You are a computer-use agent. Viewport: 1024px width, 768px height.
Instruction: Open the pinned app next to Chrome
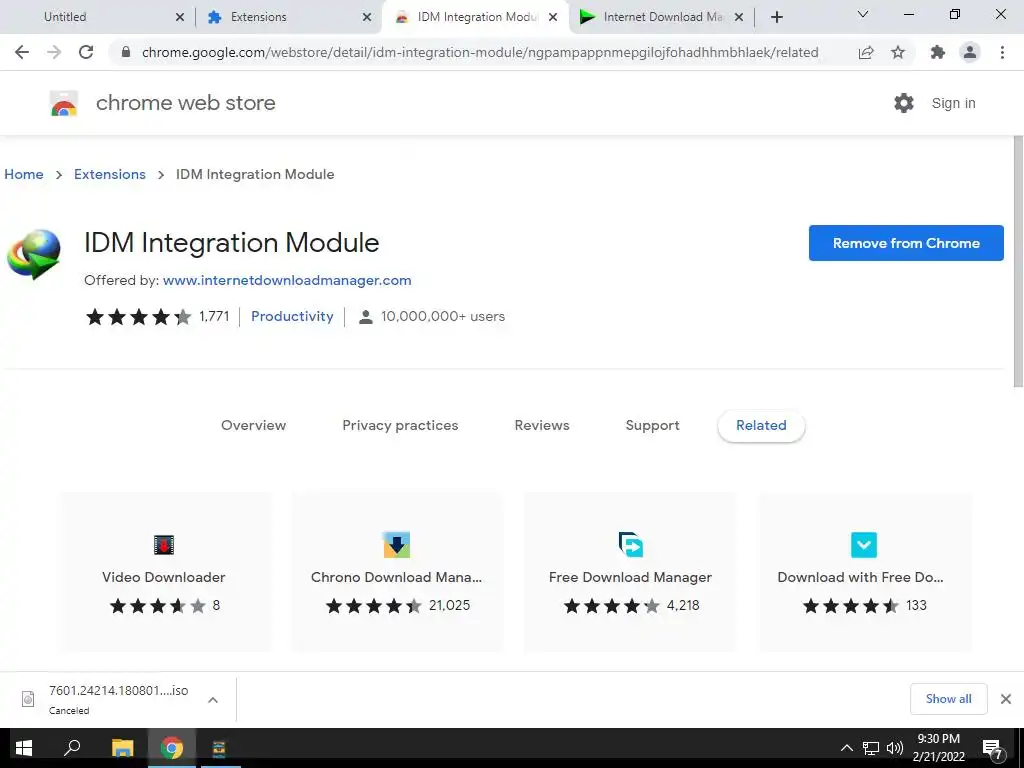coord(219,748)
